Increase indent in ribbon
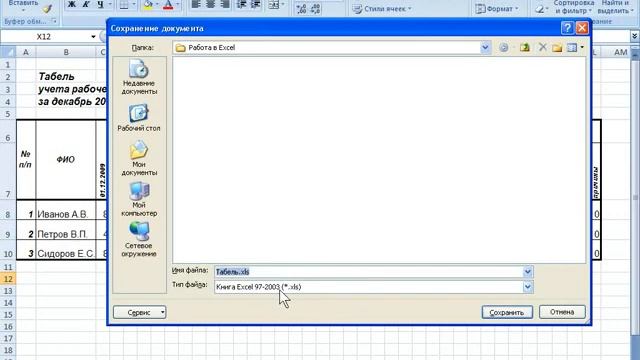Viewport: 640px width, 360px height. pos(256,4)
